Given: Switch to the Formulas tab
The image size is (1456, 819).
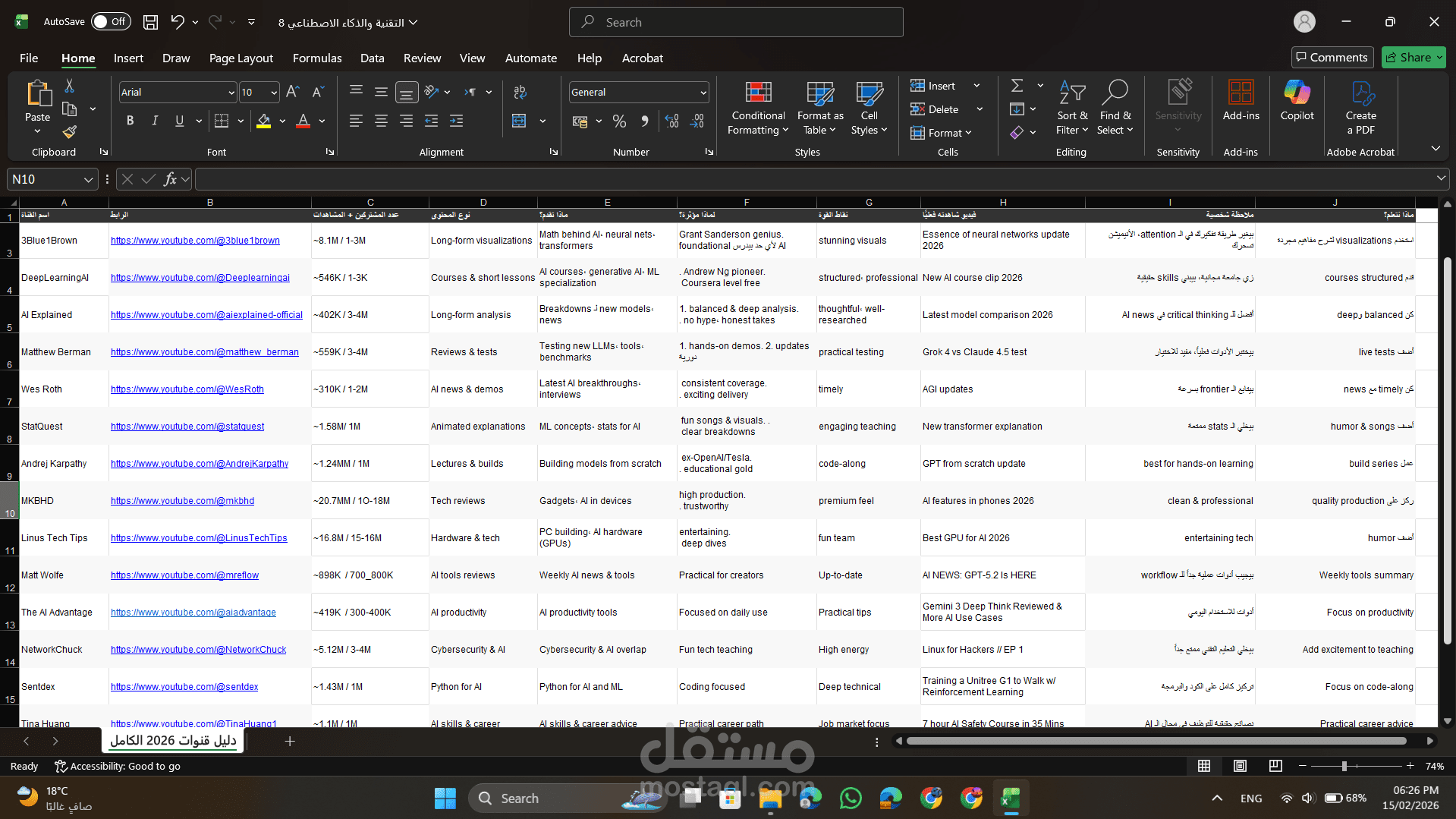Looking at the screenshot, I should pos(317,58).
